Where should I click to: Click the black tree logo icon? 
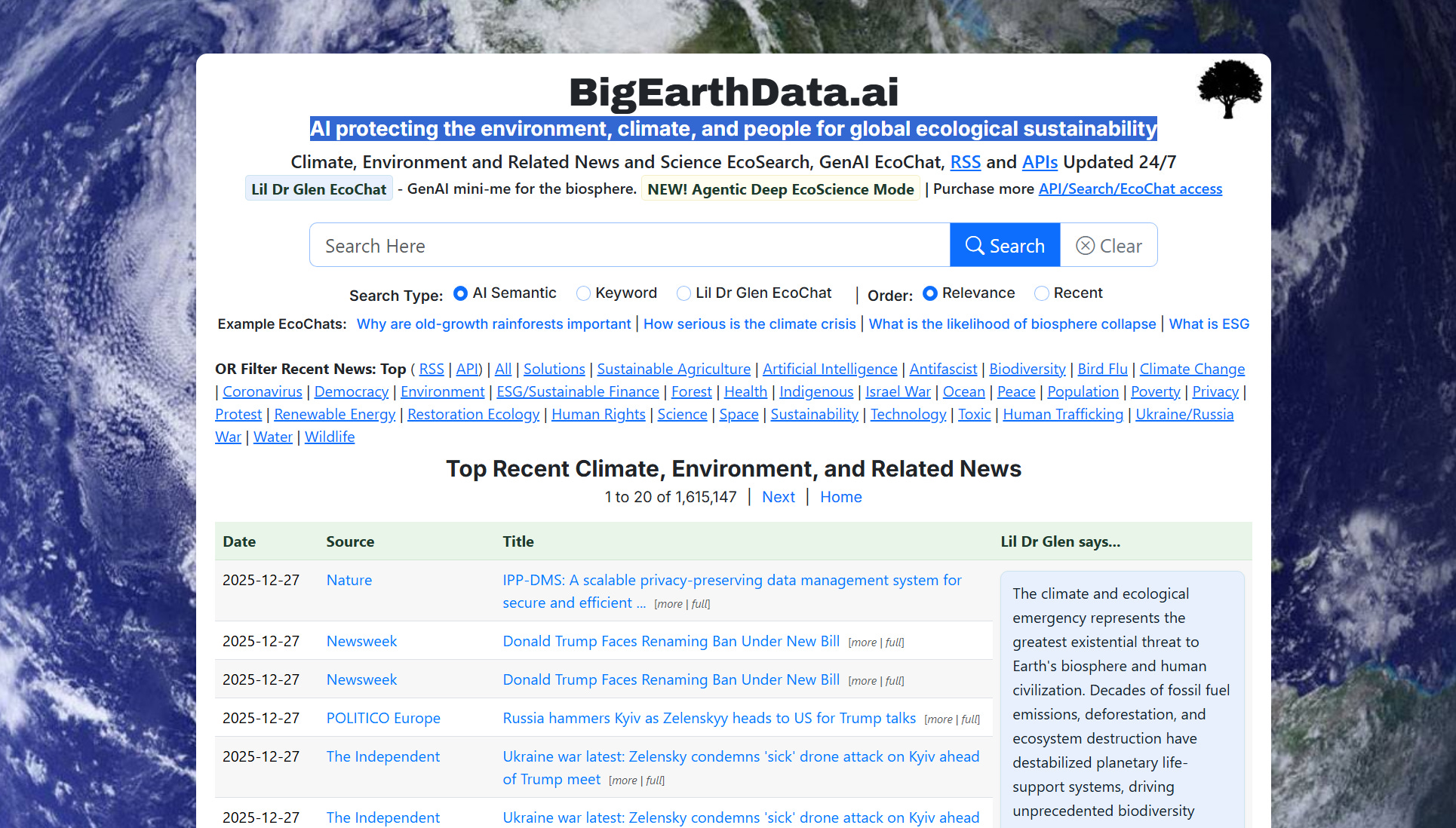point(1229,89)
